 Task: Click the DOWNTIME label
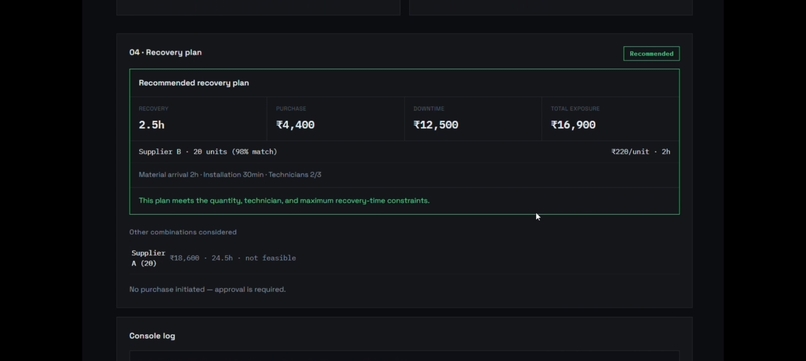429,109
